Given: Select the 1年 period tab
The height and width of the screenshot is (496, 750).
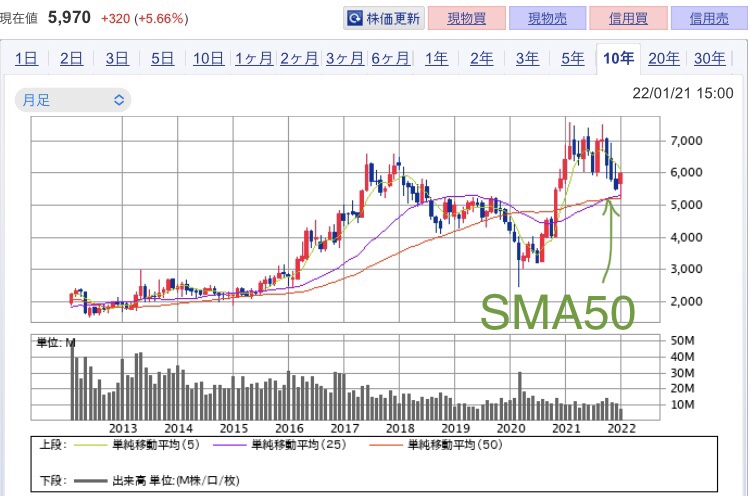Looking at the screenshot, I should click(436, 59).
